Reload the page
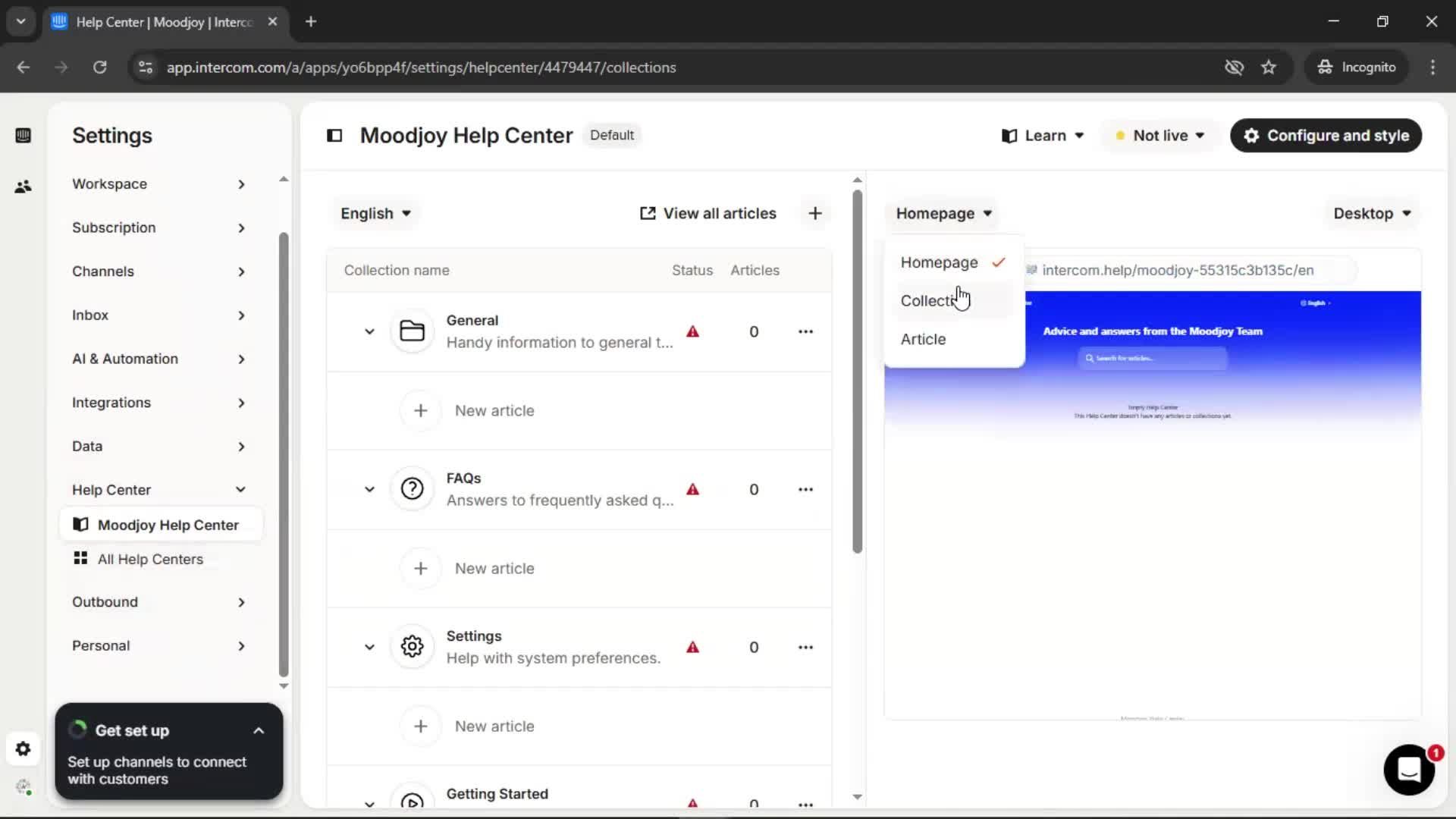Viewport: 1456px width, 819px height. click(x=99, y=67)
